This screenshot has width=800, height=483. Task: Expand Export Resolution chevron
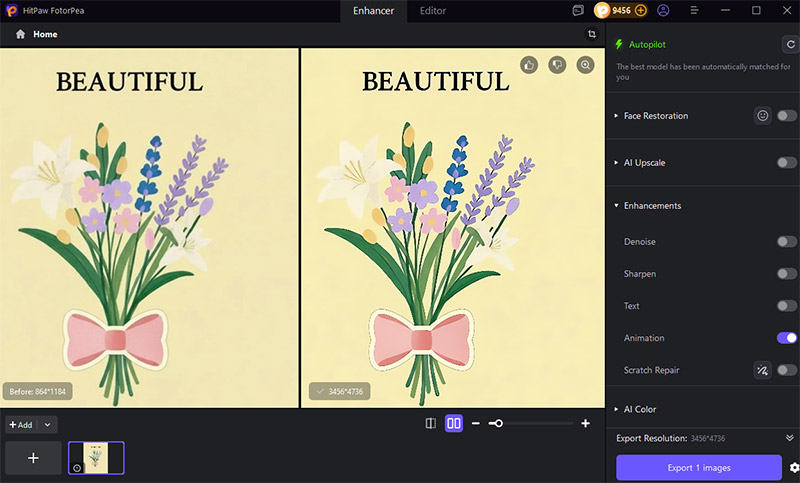pyautogui.click(x=790, y=438)
